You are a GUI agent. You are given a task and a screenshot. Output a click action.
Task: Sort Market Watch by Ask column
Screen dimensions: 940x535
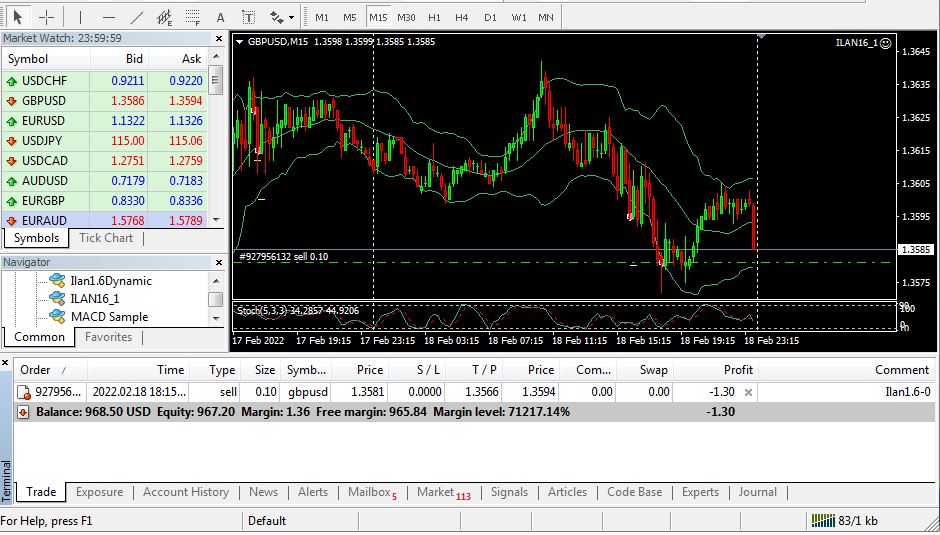coord(177,59)
